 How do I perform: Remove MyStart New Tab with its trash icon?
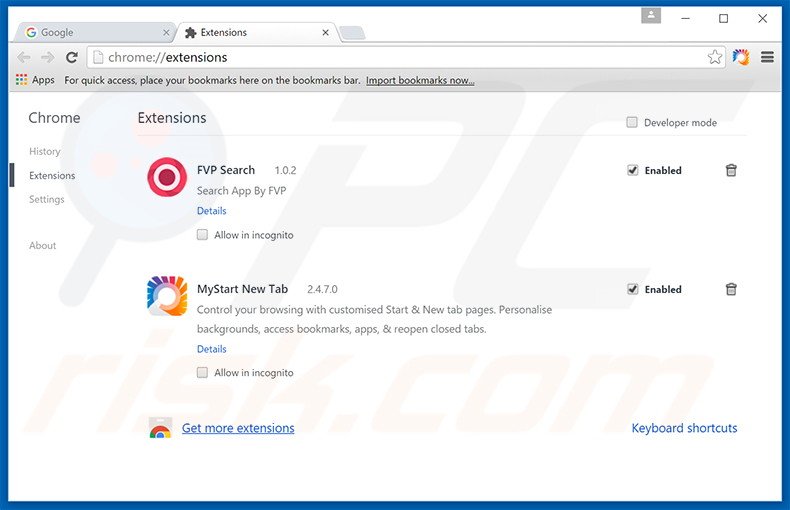point(731,289)
